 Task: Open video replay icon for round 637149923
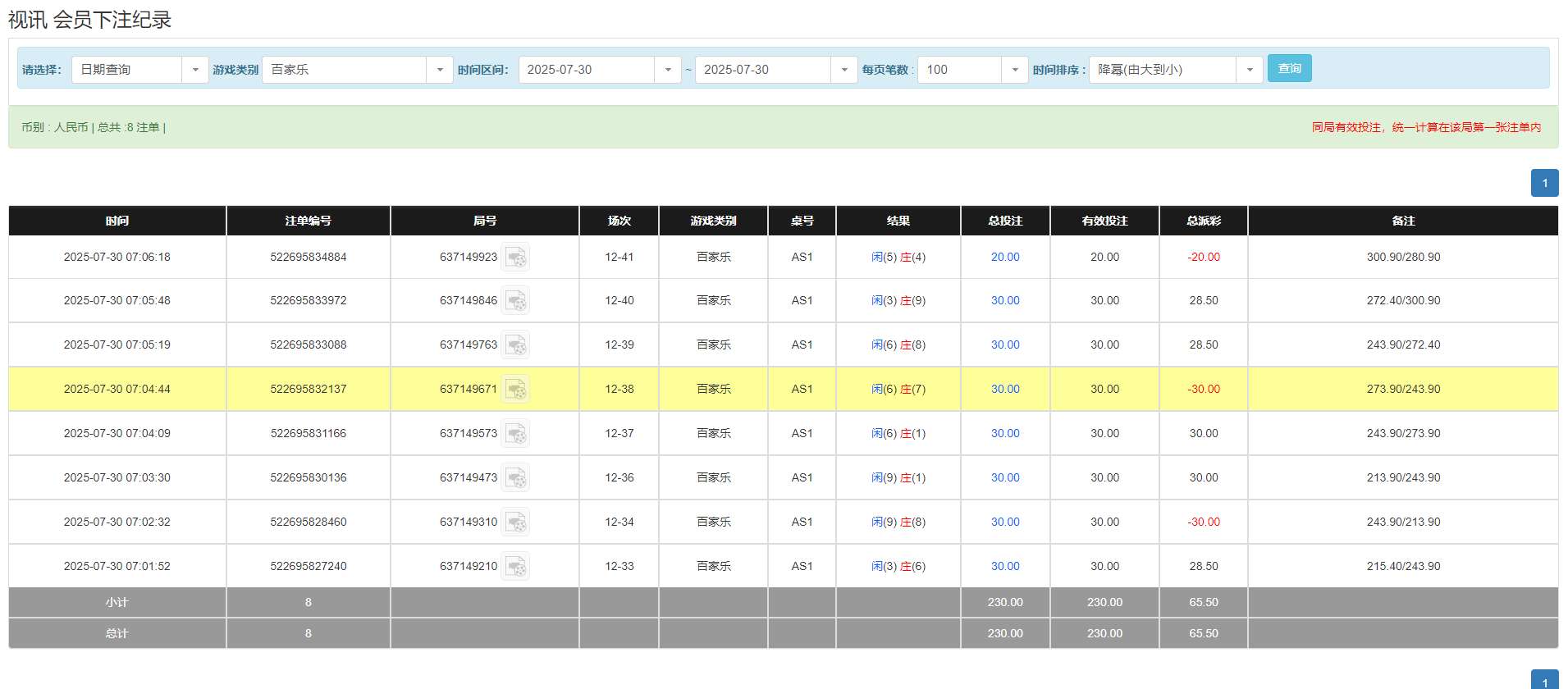coord(515,258)
